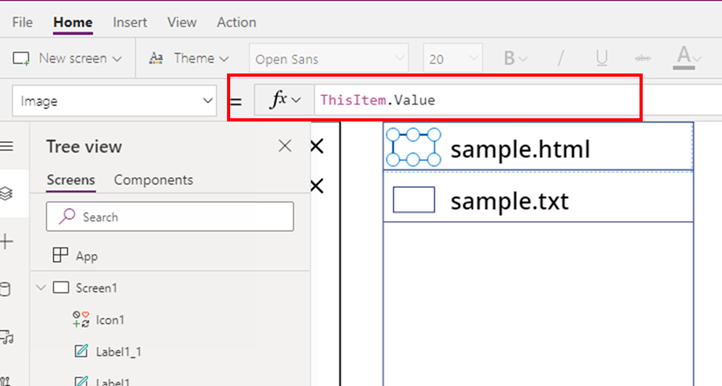Close the Tree view panel

point(285,146)
